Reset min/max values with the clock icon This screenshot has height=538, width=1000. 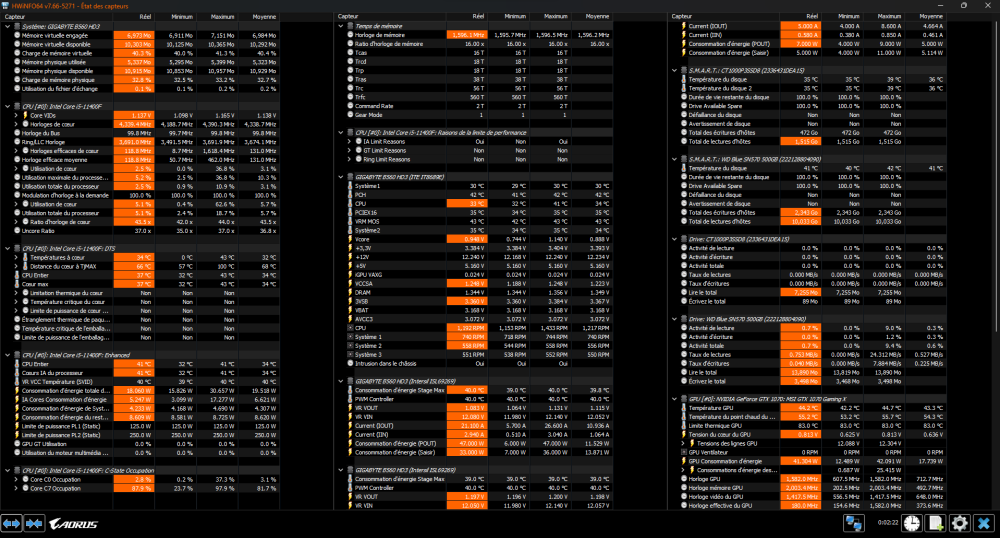(912, 523)
